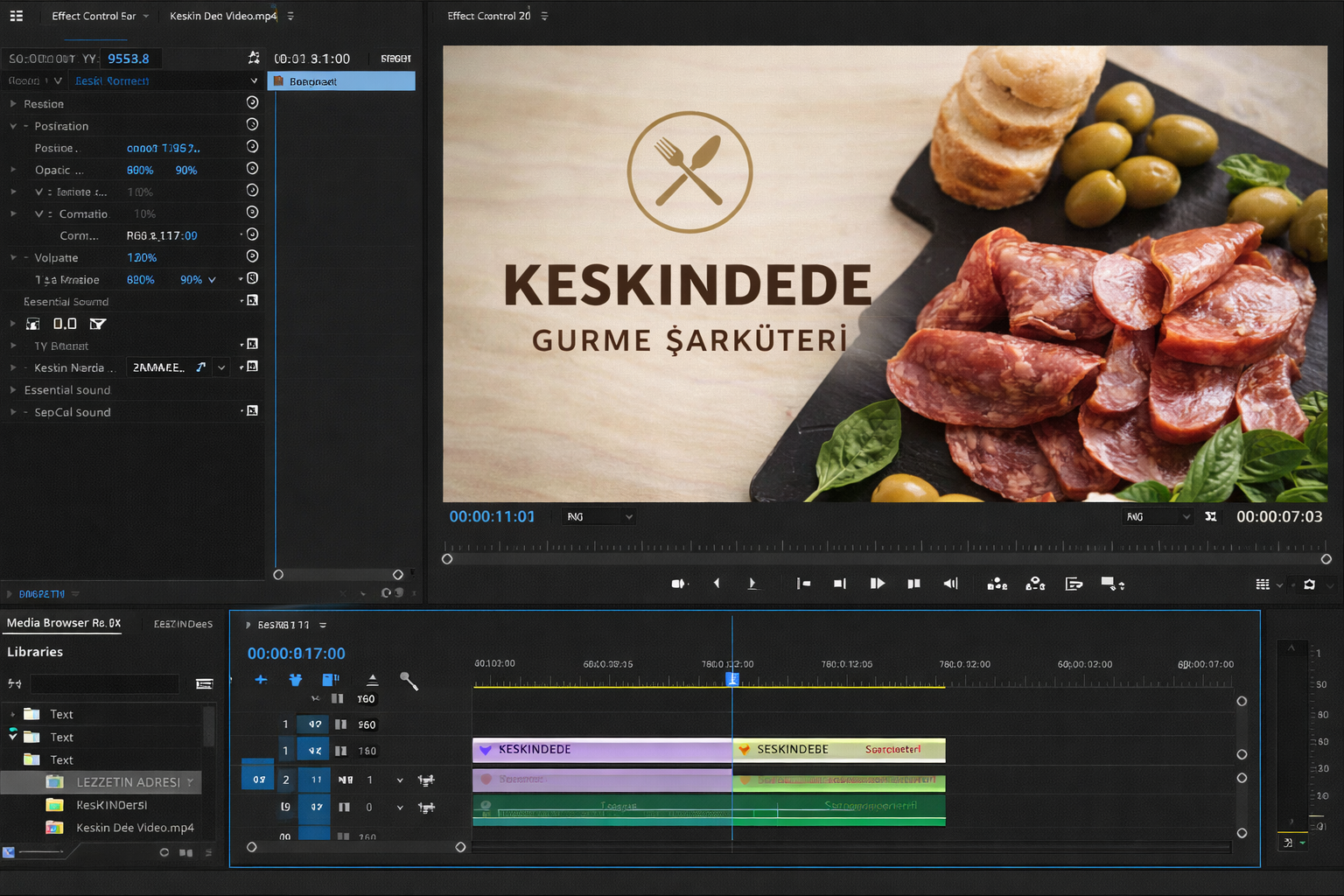Screen dimensions: 1344x896
Task: Click the step back arrow in transport controls
Action: click(x=717, y=584)
